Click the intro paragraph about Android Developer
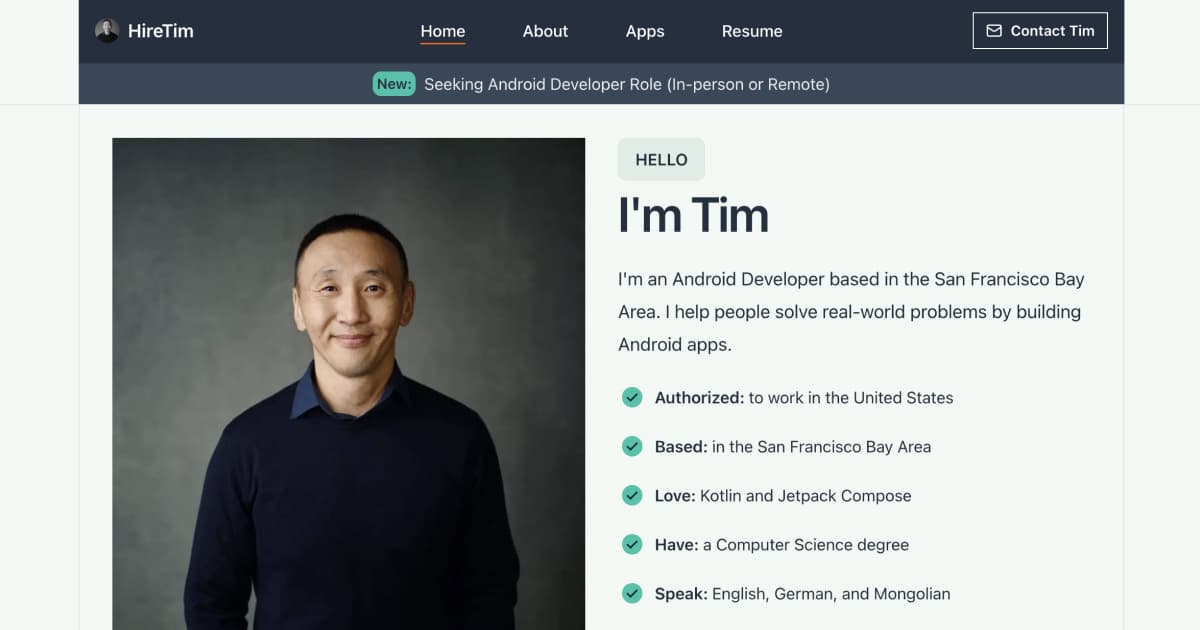This screenshot has width=1200, height=630. pyautogui.click(x=850, y=311)
